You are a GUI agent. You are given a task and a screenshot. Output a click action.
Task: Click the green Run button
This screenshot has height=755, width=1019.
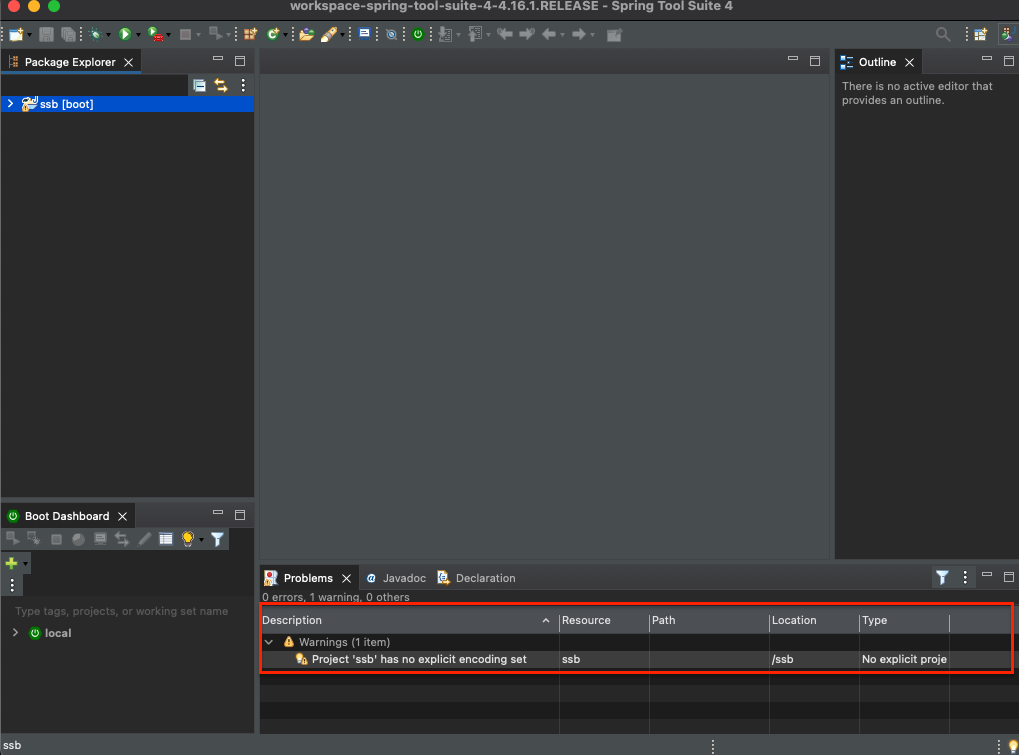click(125, 34)
